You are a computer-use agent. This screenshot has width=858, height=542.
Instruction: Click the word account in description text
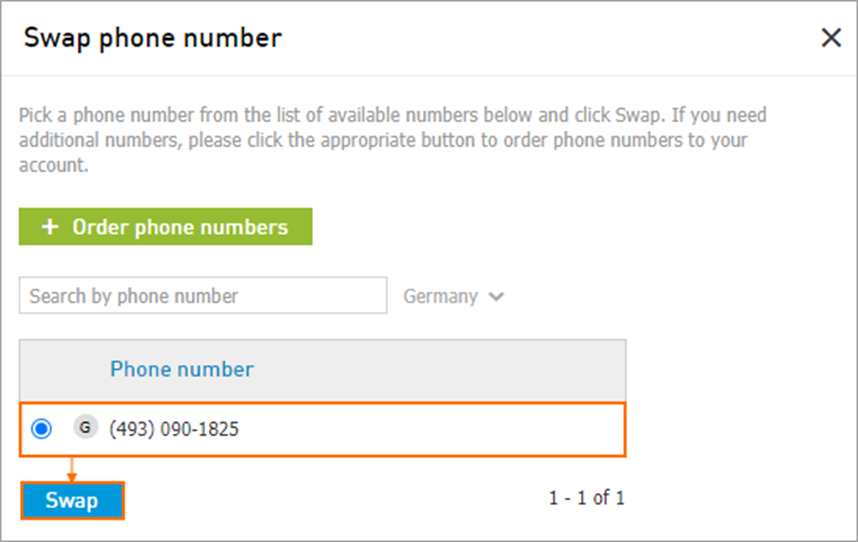(52, 165)
